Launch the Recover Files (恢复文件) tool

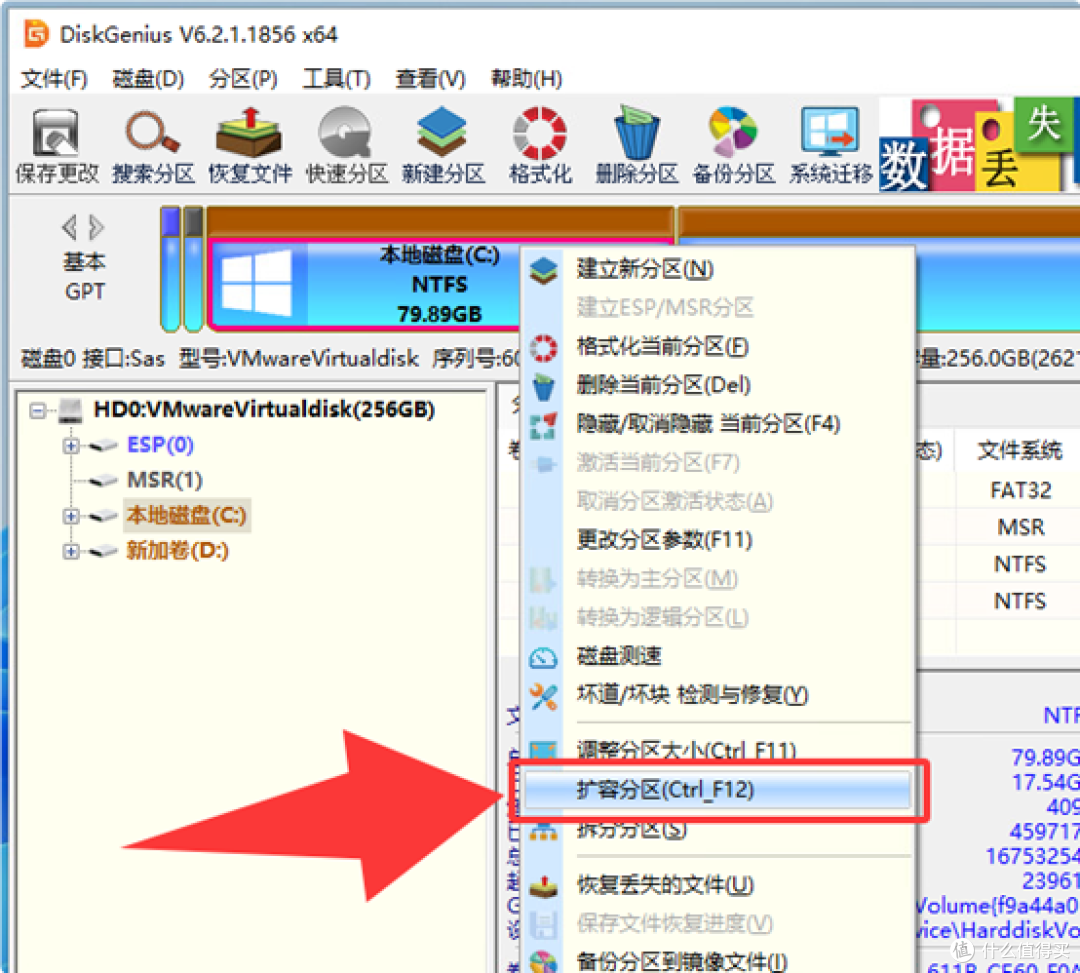250,146
